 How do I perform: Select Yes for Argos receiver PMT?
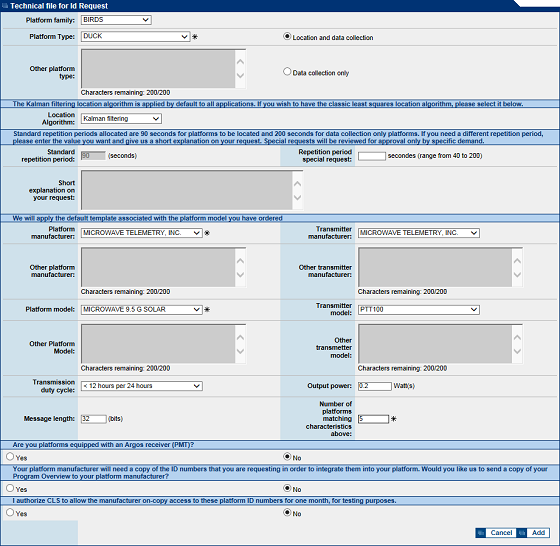(x=10, y=456)
